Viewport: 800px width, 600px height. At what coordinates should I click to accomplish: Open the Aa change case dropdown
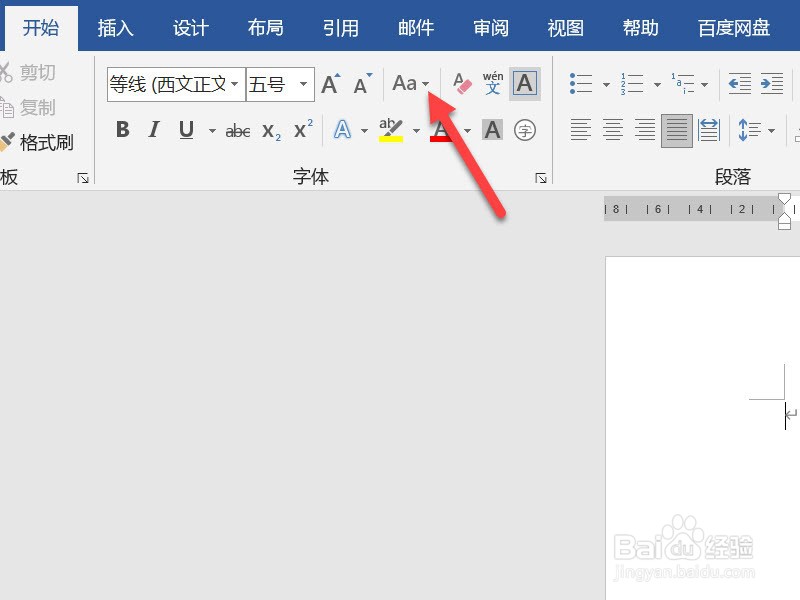pos(411,84)
